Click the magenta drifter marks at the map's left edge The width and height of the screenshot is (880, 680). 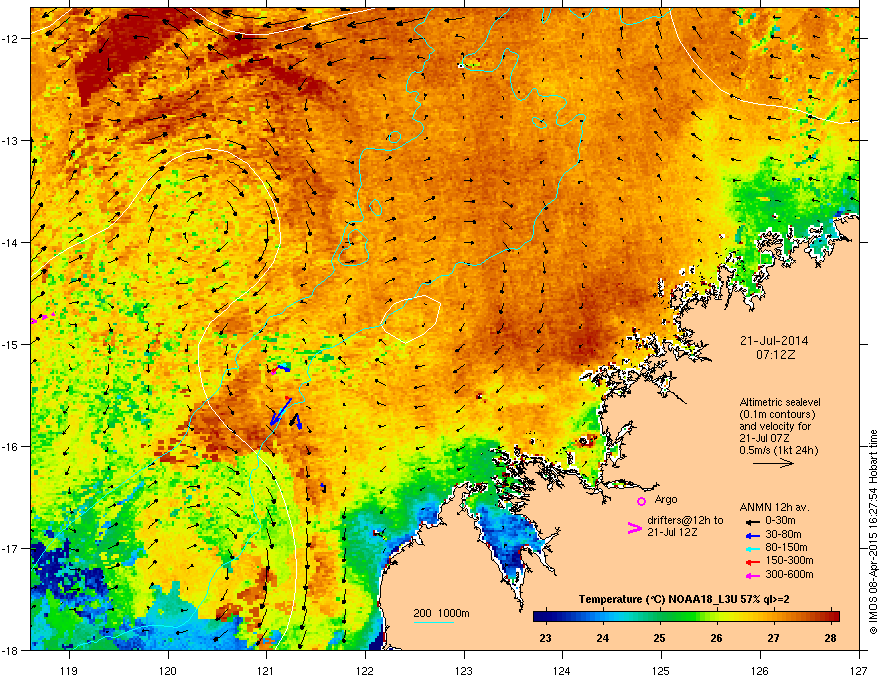point(42,318)
